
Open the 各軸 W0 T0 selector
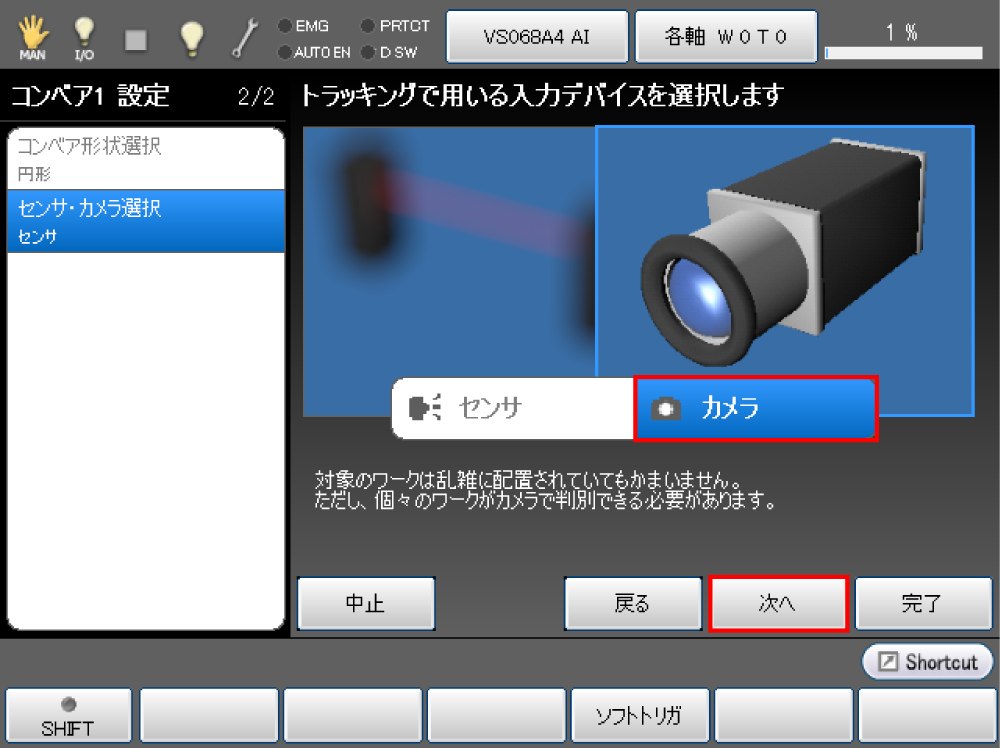pyautogui.click(x=726, y=37)
